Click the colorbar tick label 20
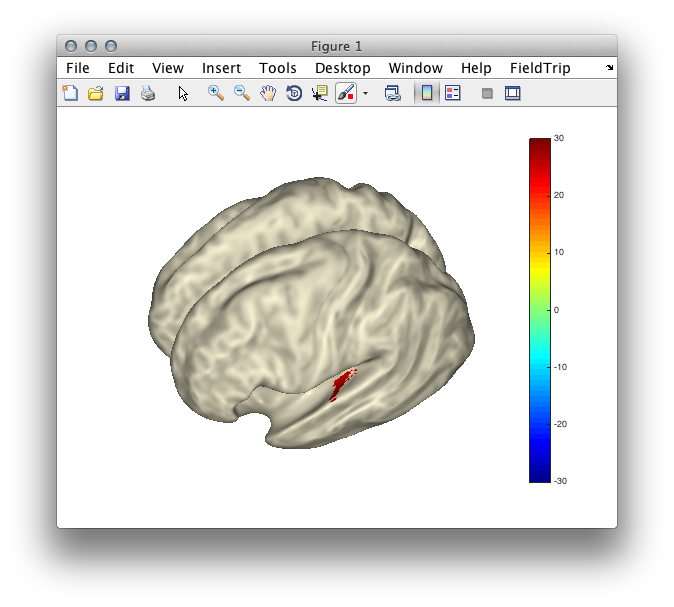Image resolution: width=674 pixels, height=607 pixels. point(559,195)
